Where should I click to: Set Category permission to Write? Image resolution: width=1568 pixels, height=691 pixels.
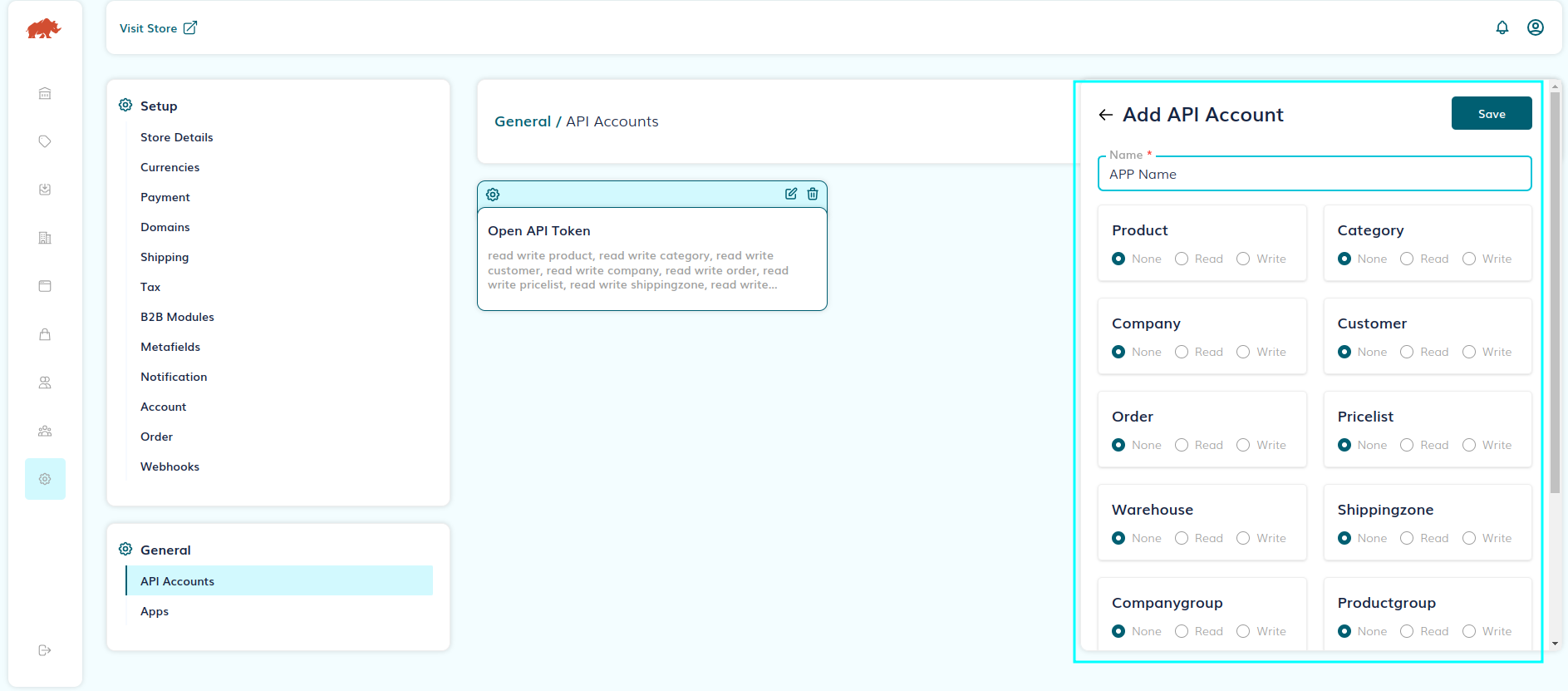pyautogui.click(x=1469, y=259)
